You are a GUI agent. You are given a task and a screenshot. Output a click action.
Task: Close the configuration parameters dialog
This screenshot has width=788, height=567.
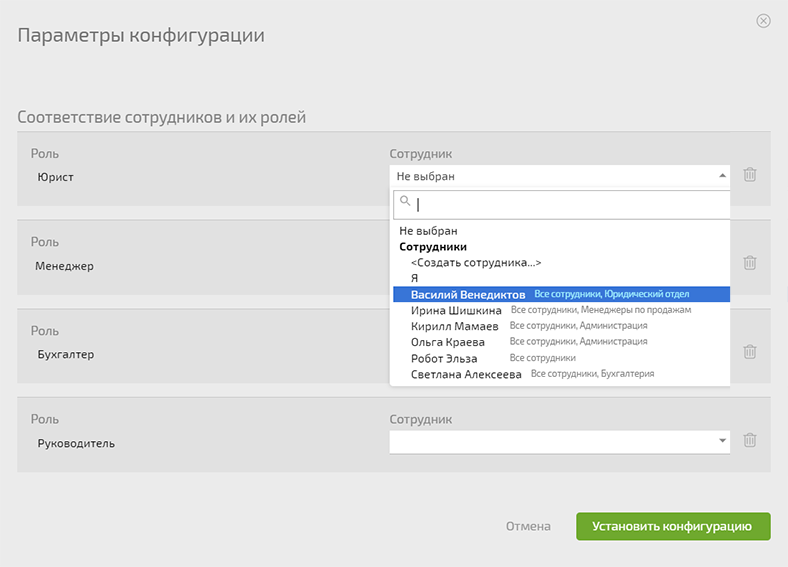763,21
